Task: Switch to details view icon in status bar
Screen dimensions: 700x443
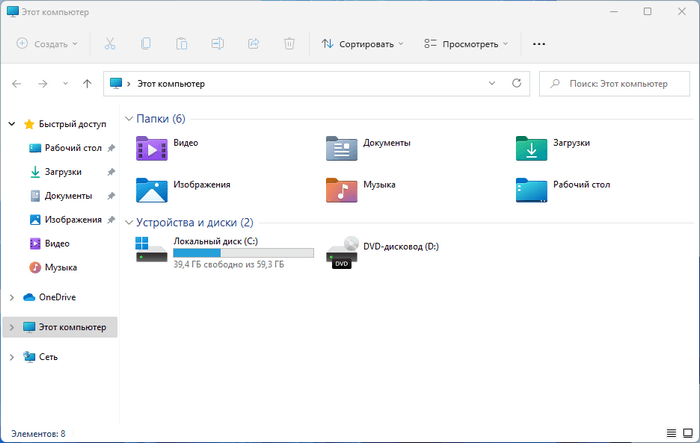Action: (671, 433)
